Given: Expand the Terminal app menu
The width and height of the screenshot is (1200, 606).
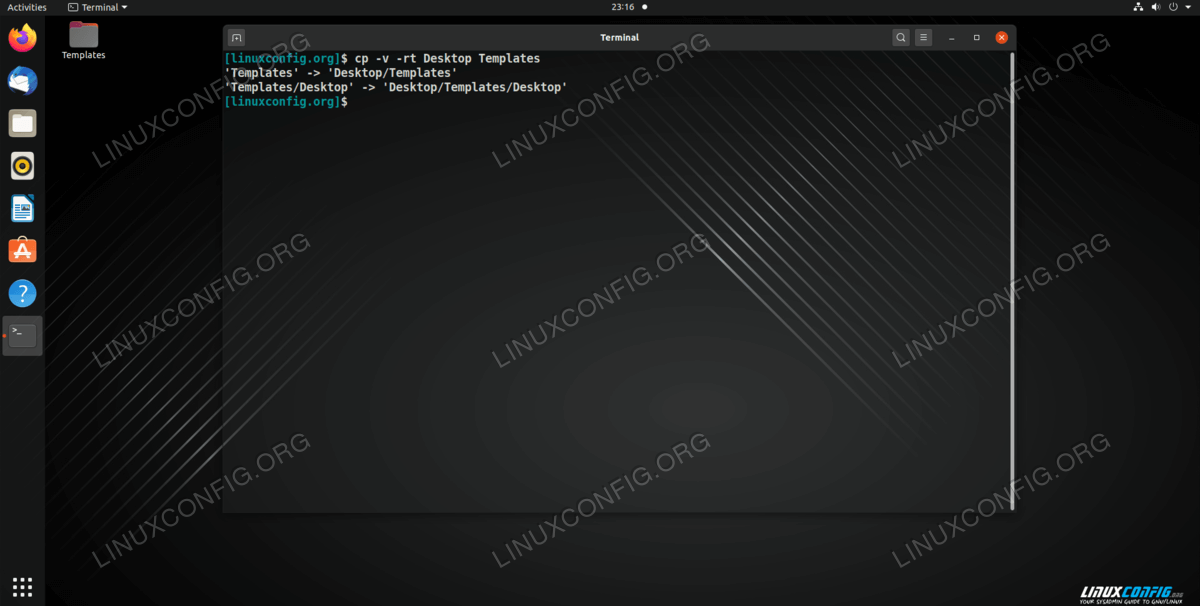Looking at the screenshot, I should click(x=98, y=7).
